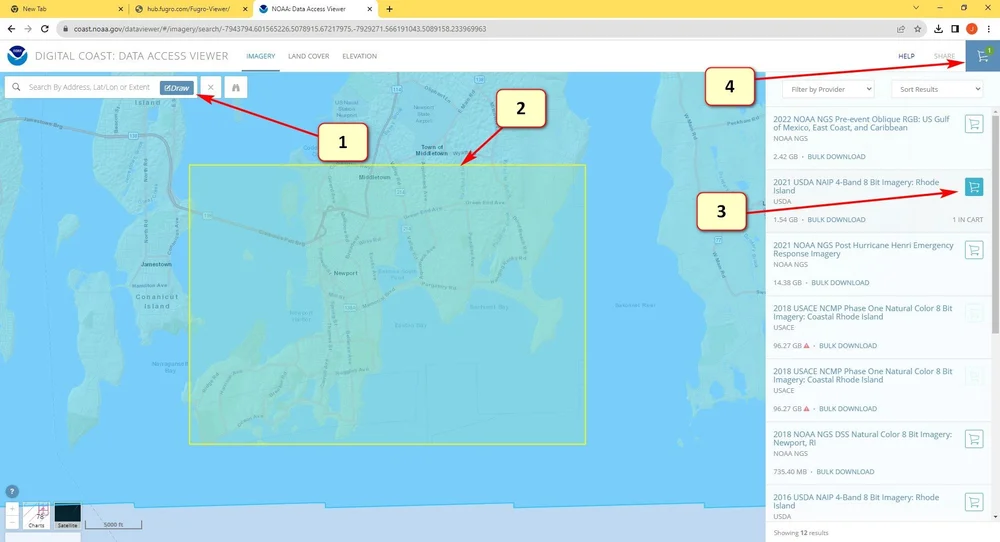Open 2021 USDA NAIP 4-Band Rhode Island result
Screen dimensions: 1000x542
[x=856, y=186]
